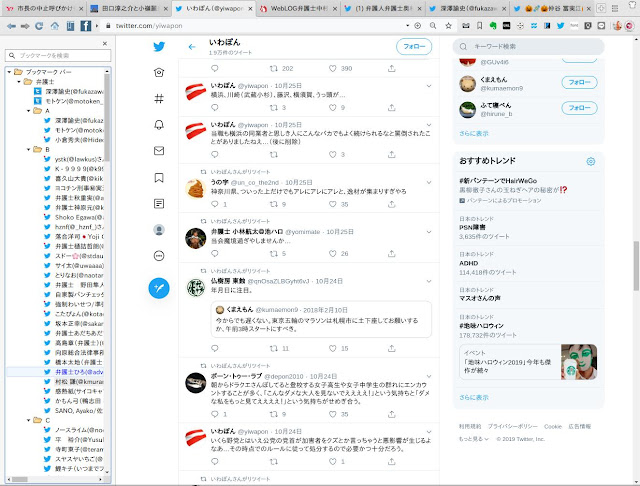
Task: Open tweet menu chevron on 弁護士 小林航太 tweet
Action: pos(429,232)
